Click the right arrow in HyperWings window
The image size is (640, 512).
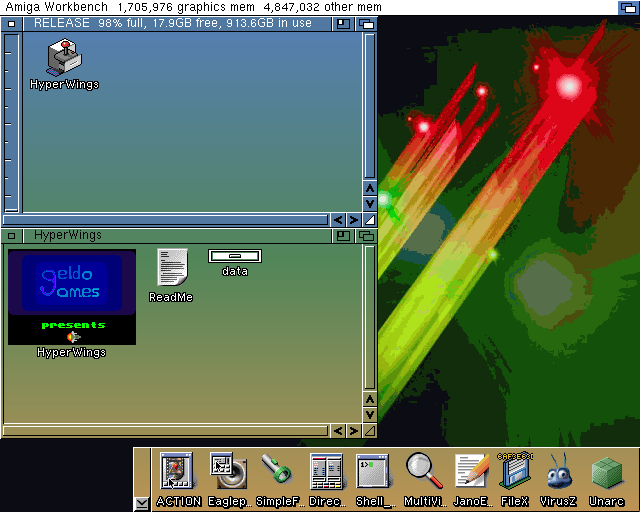click(x=353, y=431)
